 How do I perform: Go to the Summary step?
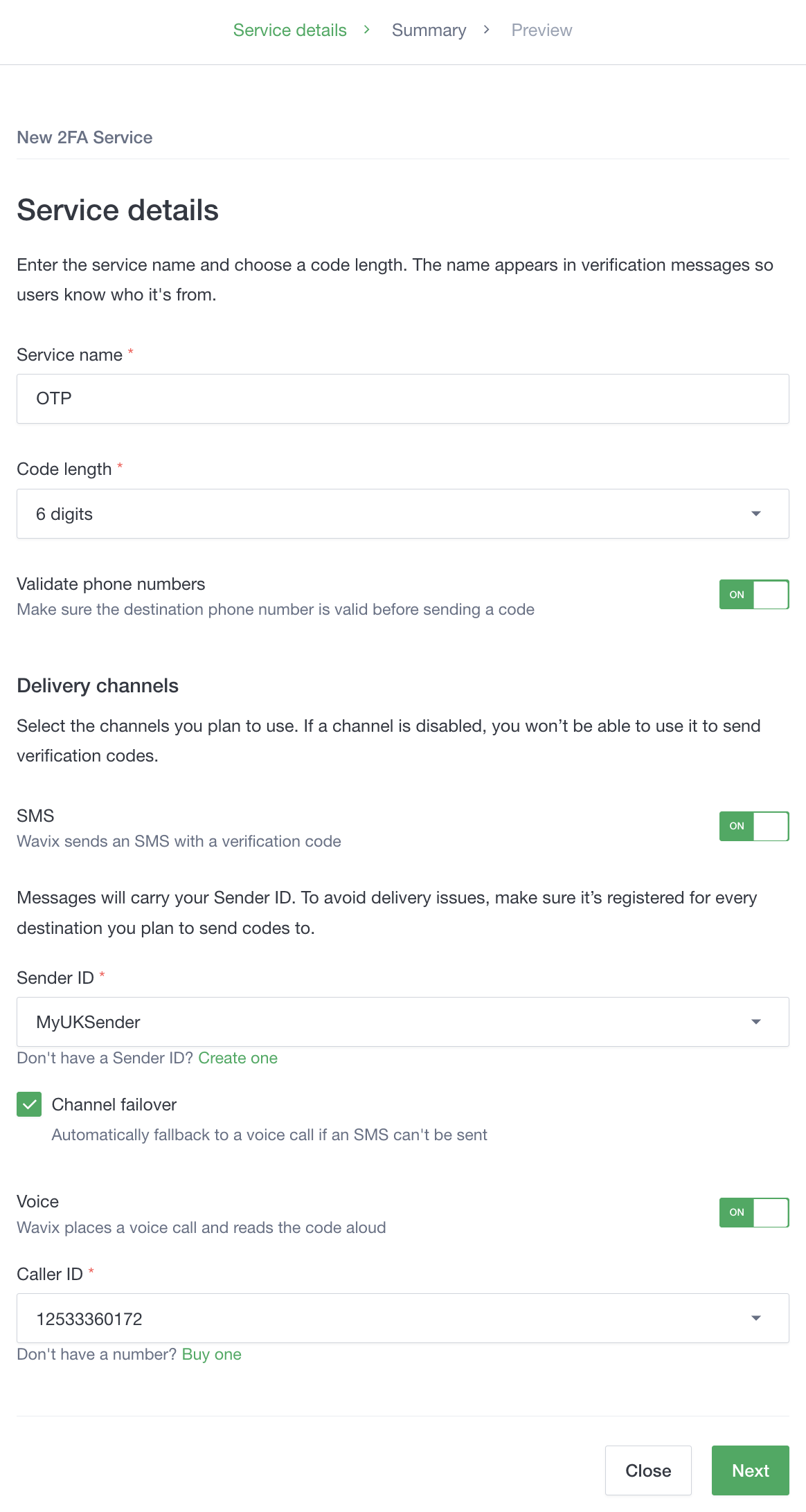click(429, 30)
